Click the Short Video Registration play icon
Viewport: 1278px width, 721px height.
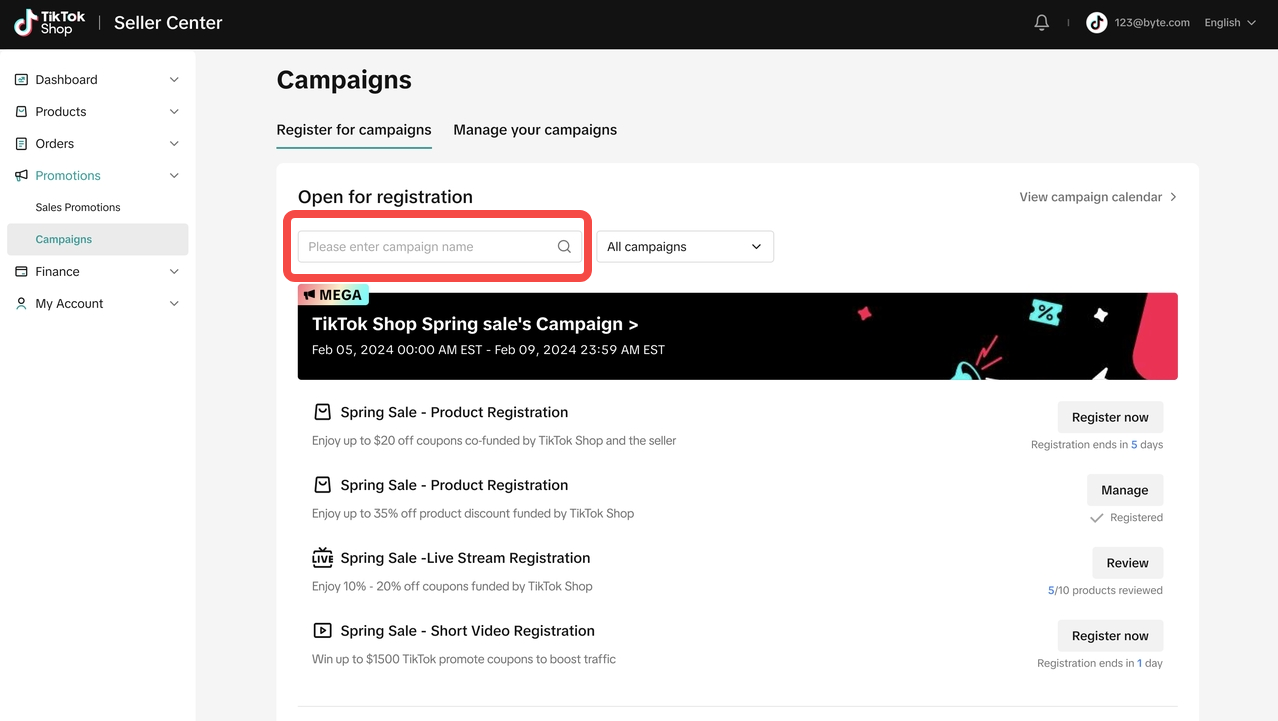pyautogui.click(x=322, y=631)
